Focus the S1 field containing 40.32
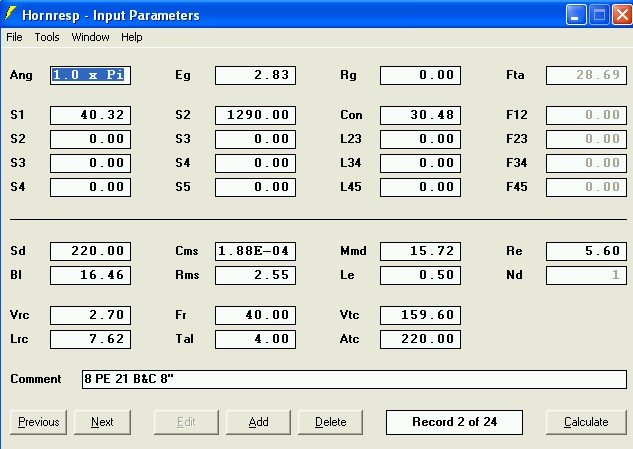Image resolution: width=633 pixels, height=449 pixels. [x=90, y=115]
